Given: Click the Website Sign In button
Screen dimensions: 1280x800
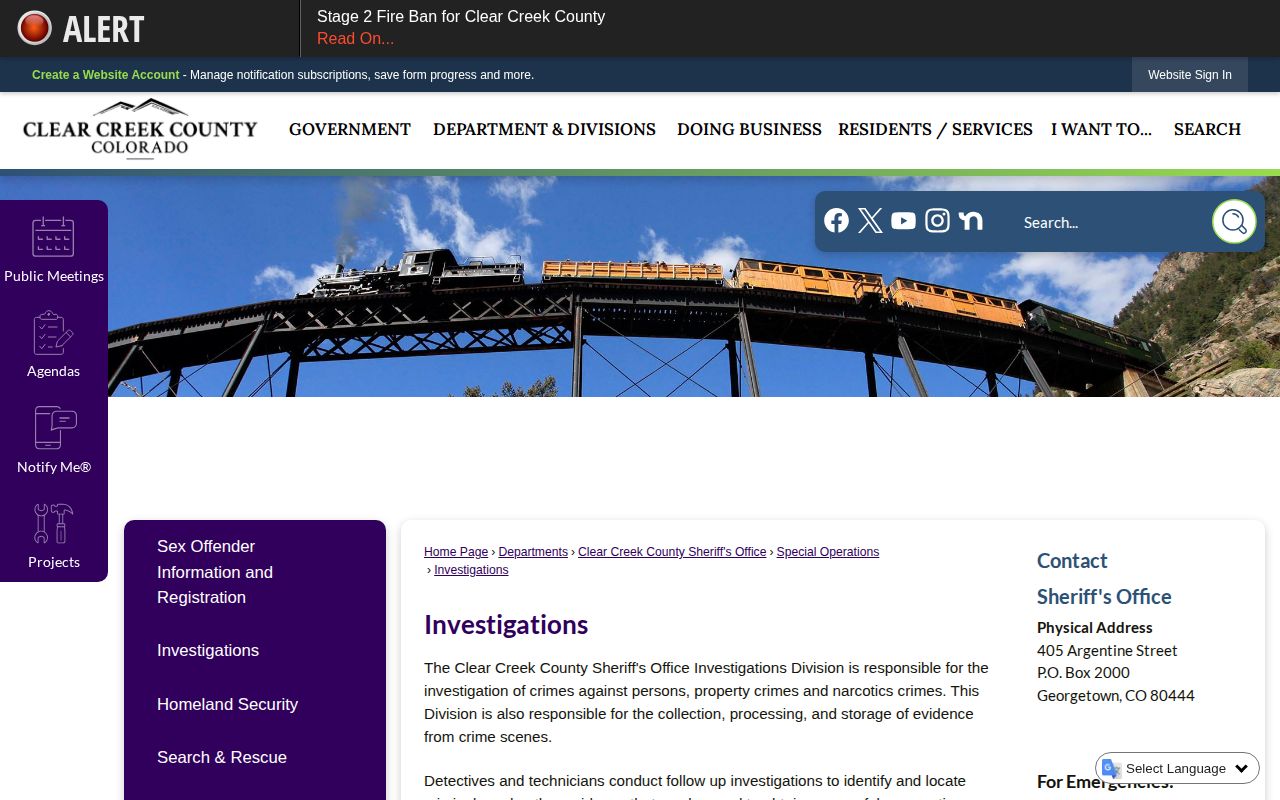Looking at the screenshot, I should (1190, 75).
